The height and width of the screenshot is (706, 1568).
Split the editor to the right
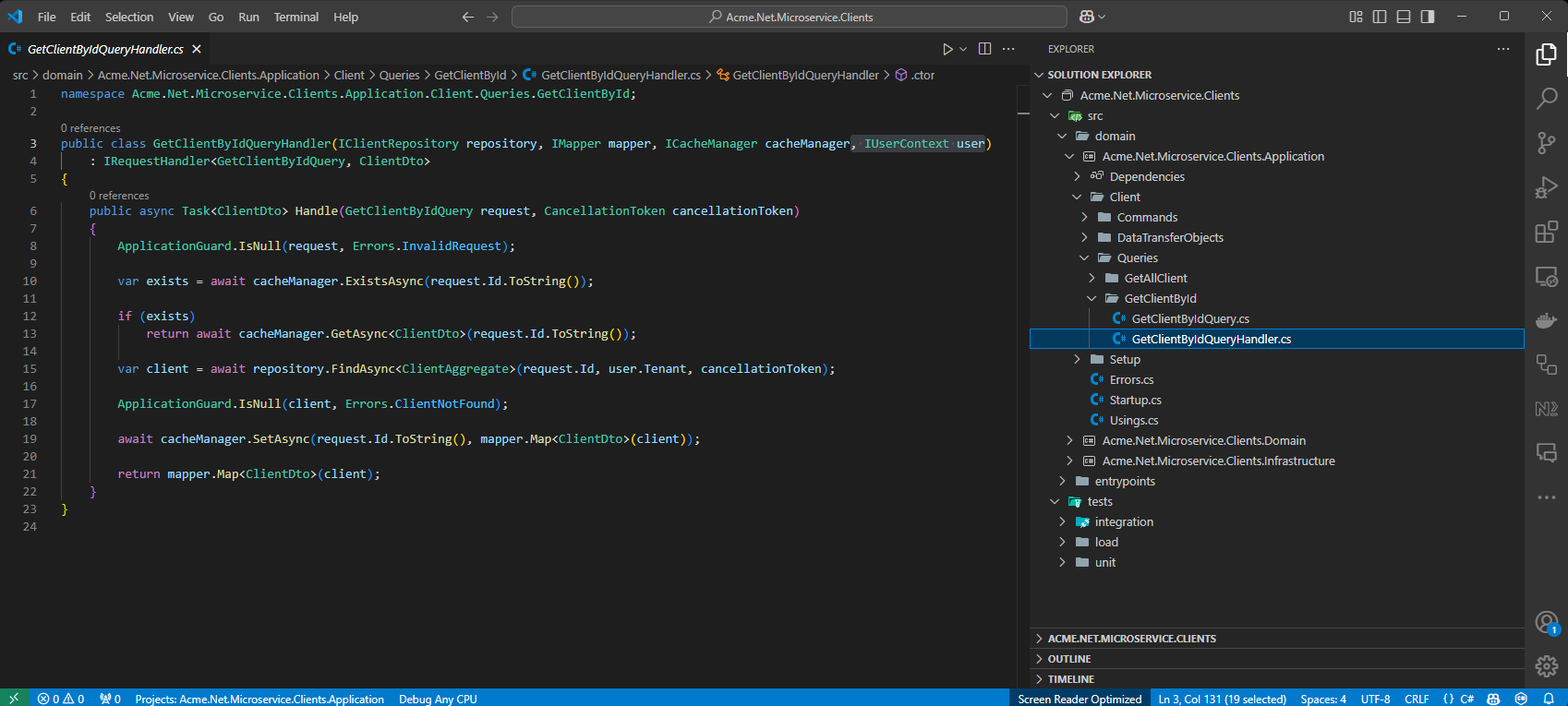pyautogui.click(x=984, y=49)
